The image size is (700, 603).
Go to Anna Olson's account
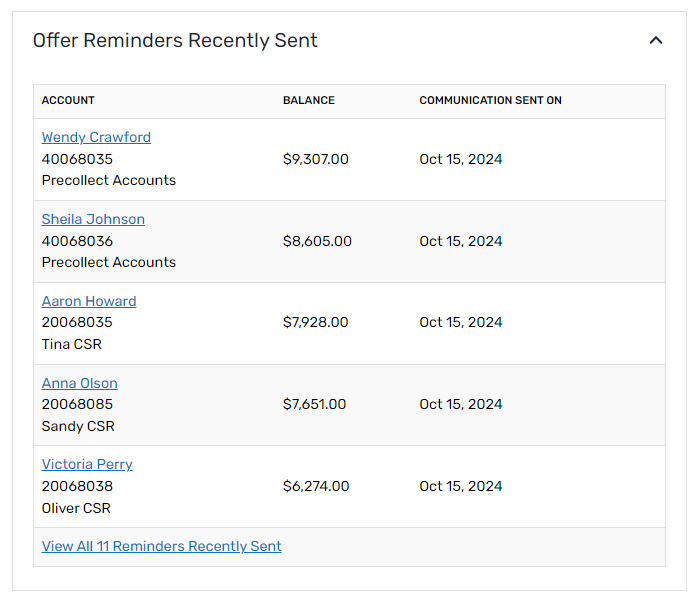click(x=79, y=383)
